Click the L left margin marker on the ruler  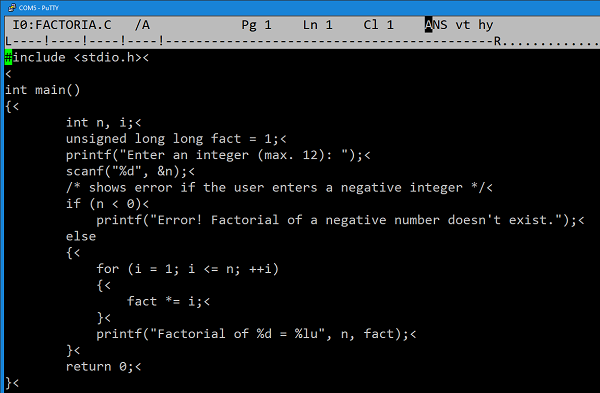[8, 41]
